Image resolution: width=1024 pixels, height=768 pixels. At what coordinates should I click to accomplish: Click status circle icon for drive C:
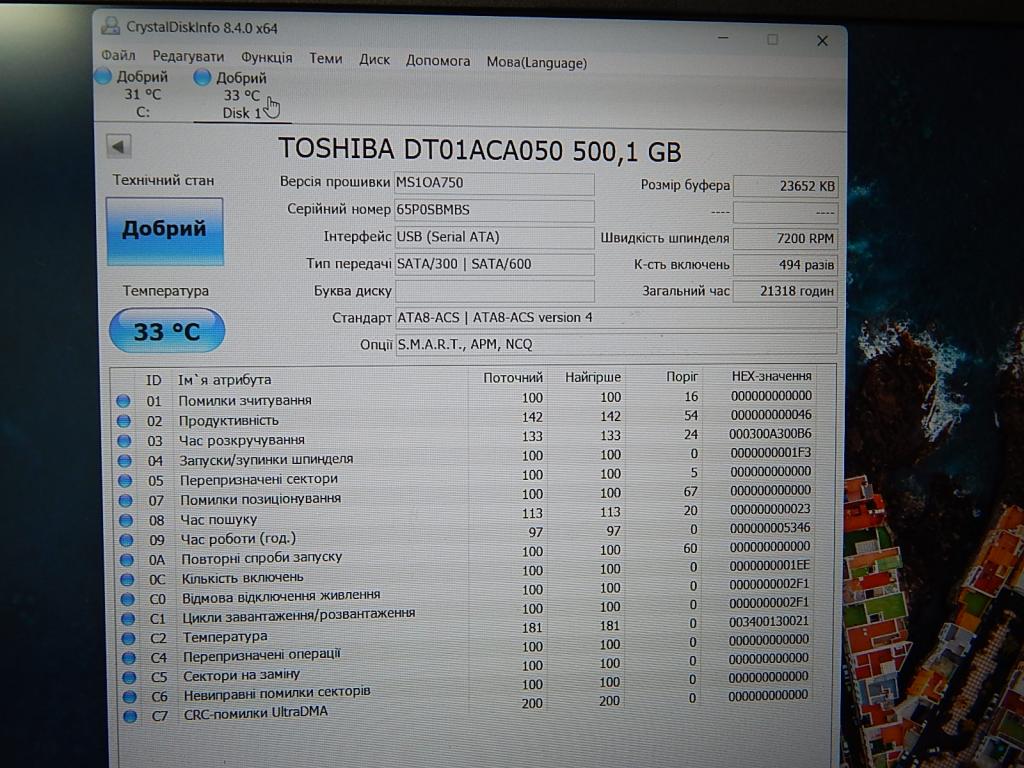click(103, 77)
